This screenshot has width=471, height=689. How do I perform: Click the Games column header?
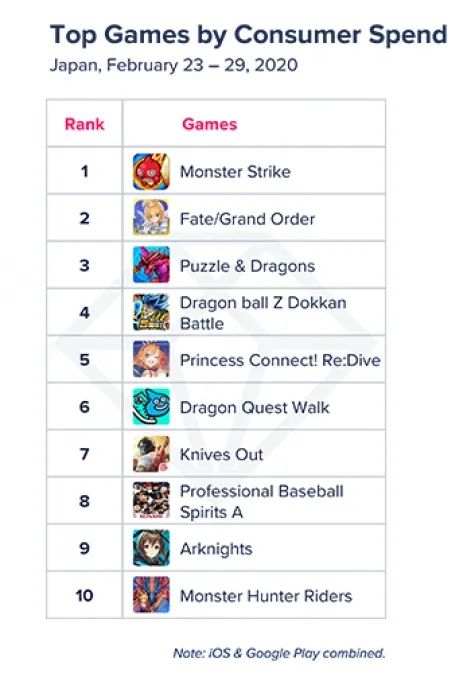coord(210,124)
